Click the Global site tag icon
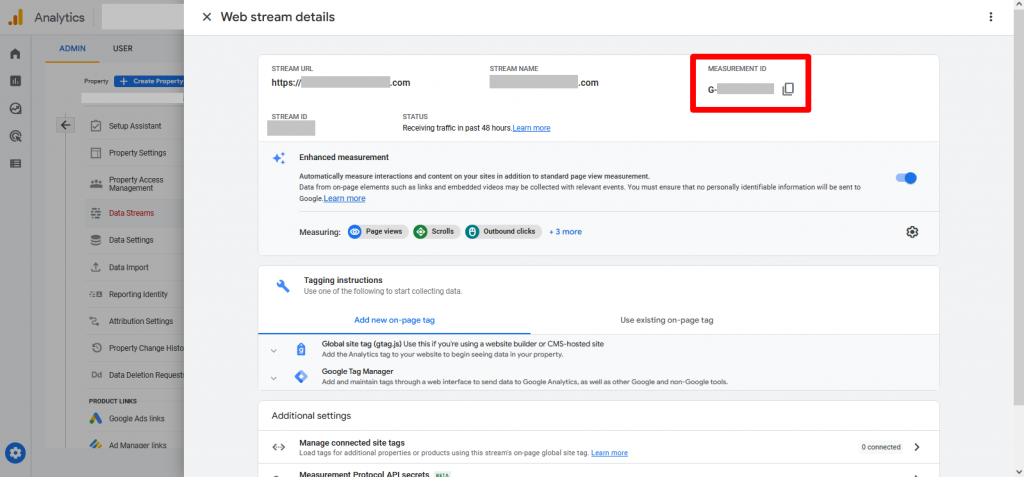 [300, 350]
